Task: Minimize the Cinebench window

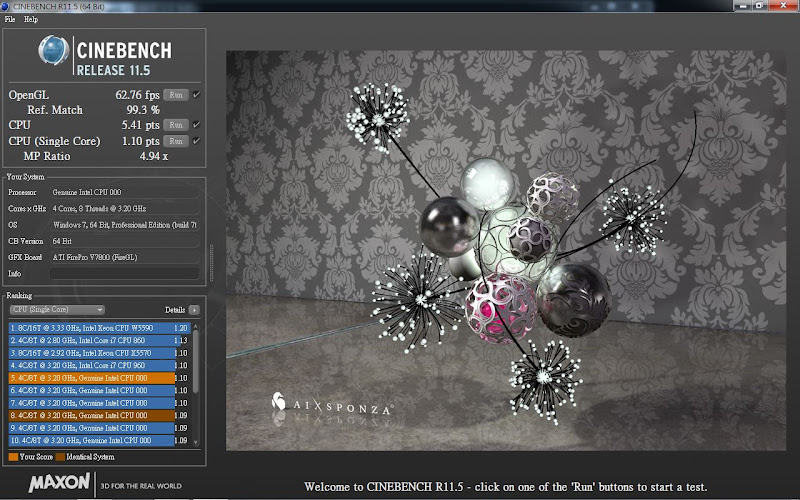Action: tap(742, 5)
